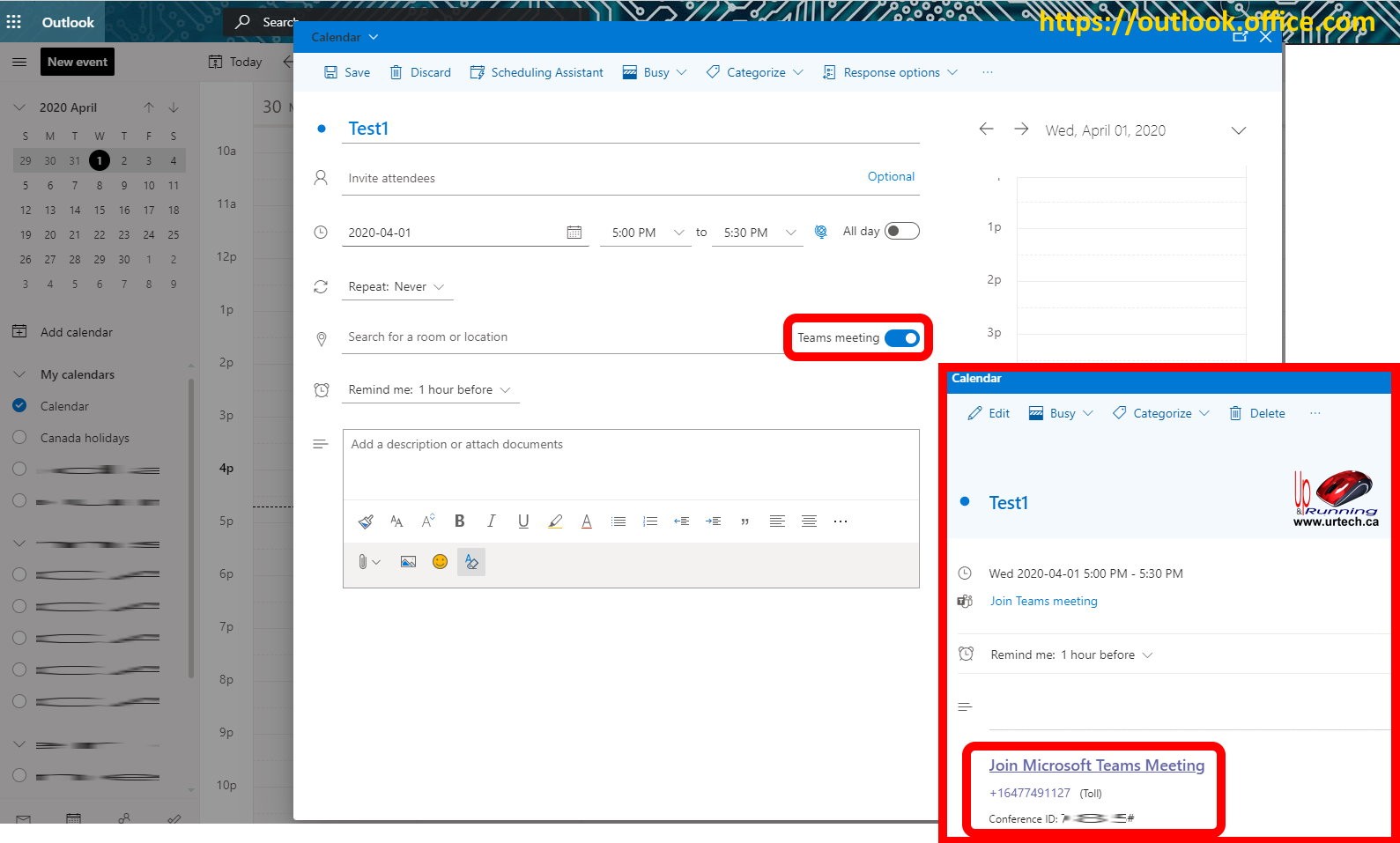
Task: Open the 5:00 PM start time dropdown
Action: (646, 233)
